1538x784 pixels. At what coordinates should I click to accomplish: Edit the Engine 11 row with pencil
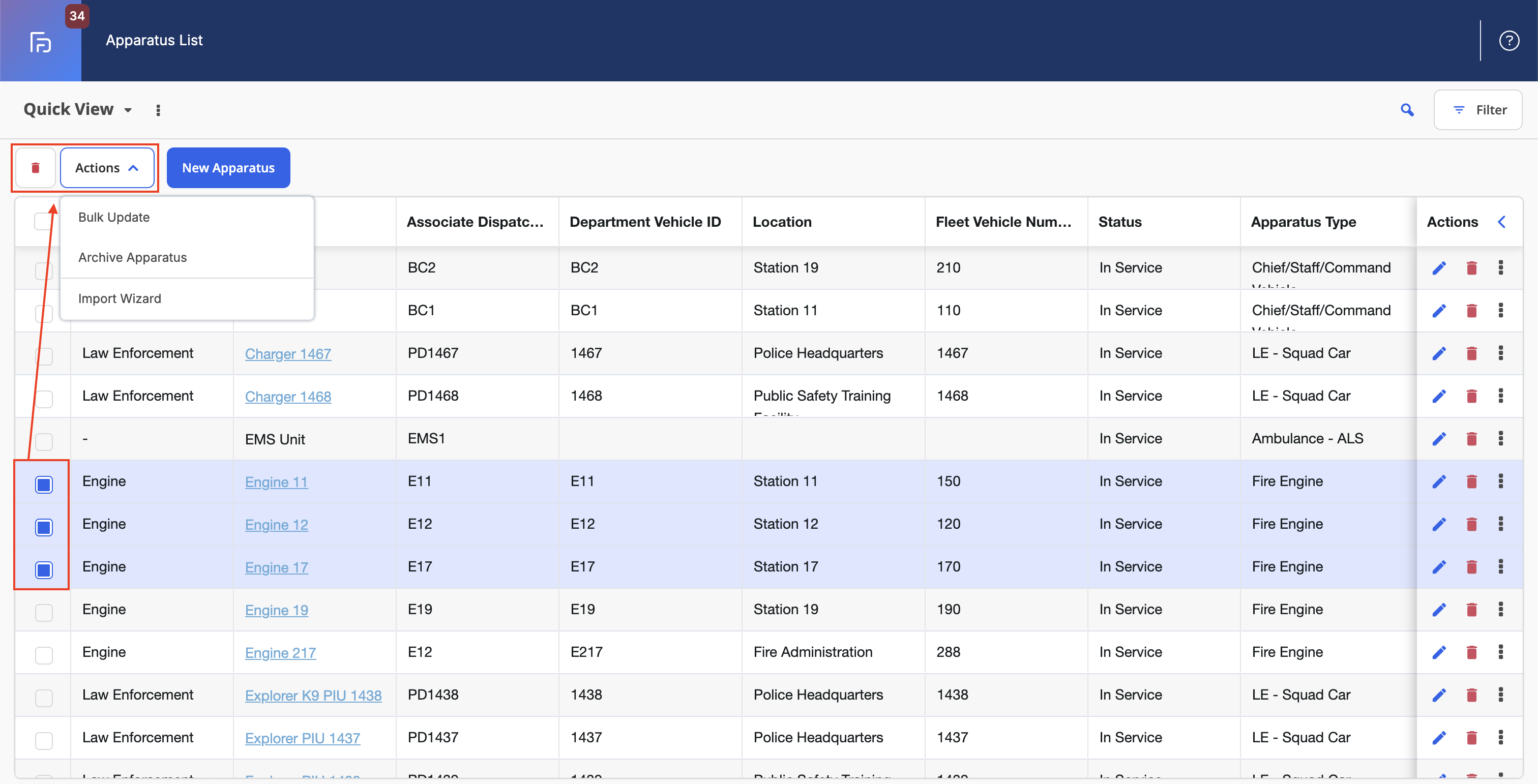click(1439, 481)
